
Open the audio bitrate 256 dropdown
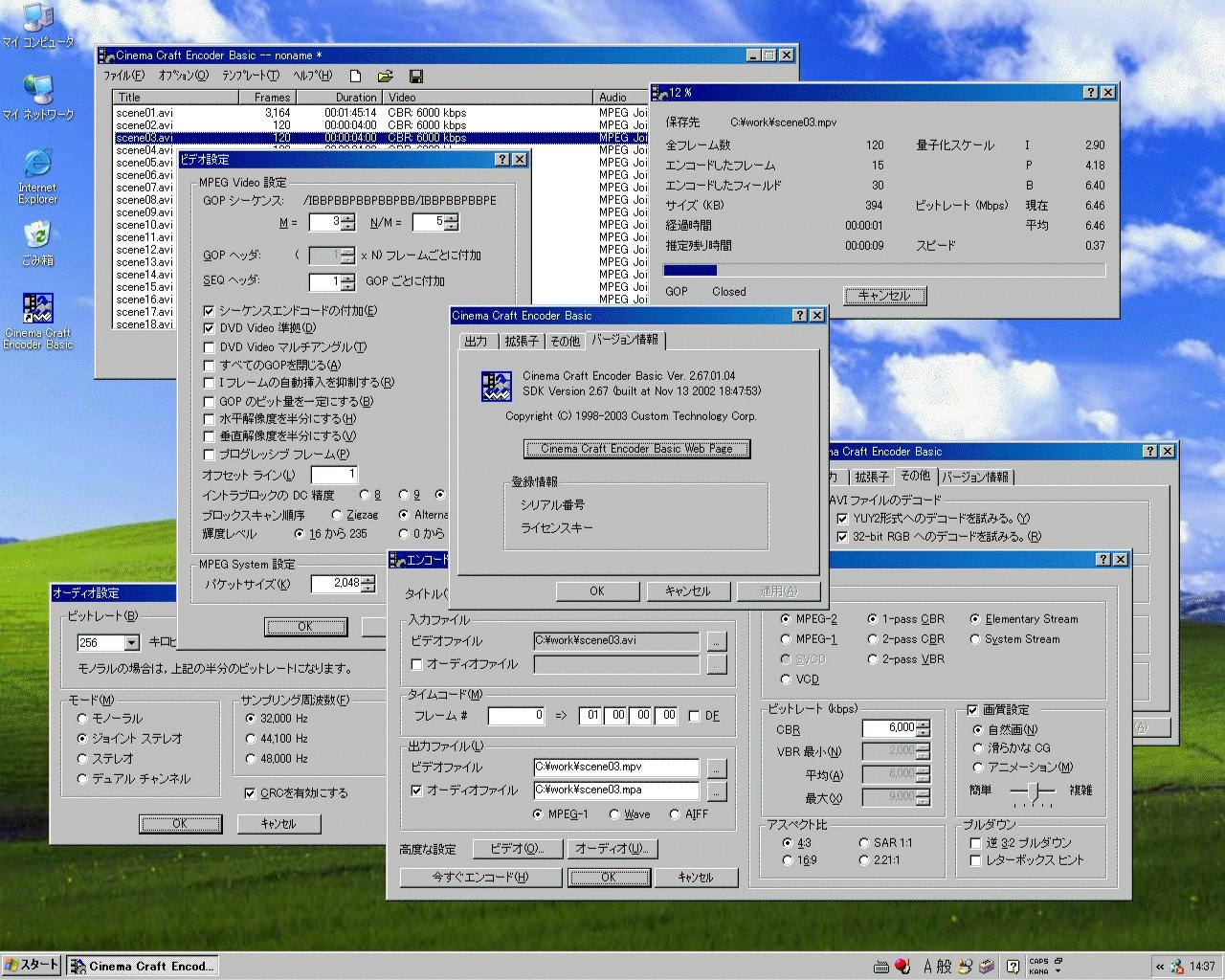click(132, 643)
